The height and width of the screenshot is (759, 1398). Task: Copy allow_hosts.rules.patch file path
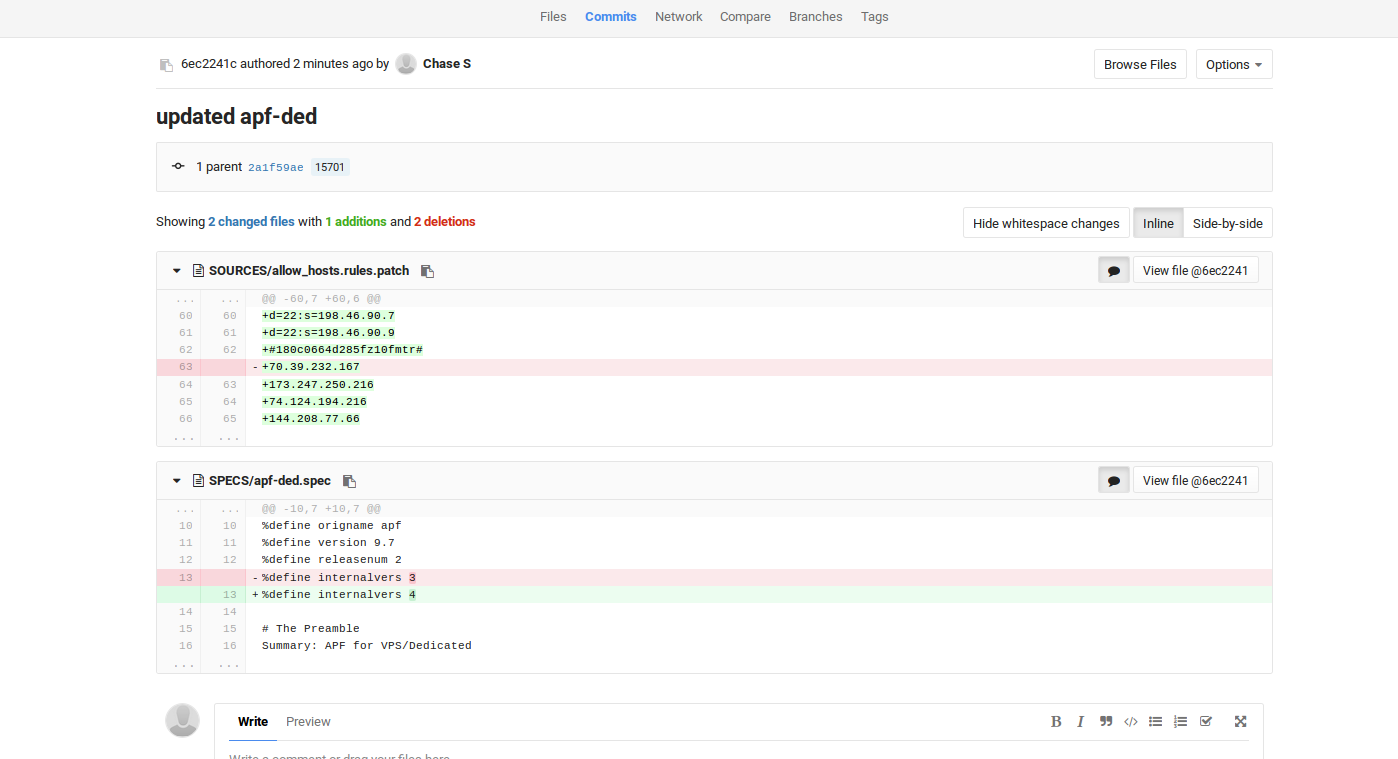pyautogui.click(x=427, y=271)
